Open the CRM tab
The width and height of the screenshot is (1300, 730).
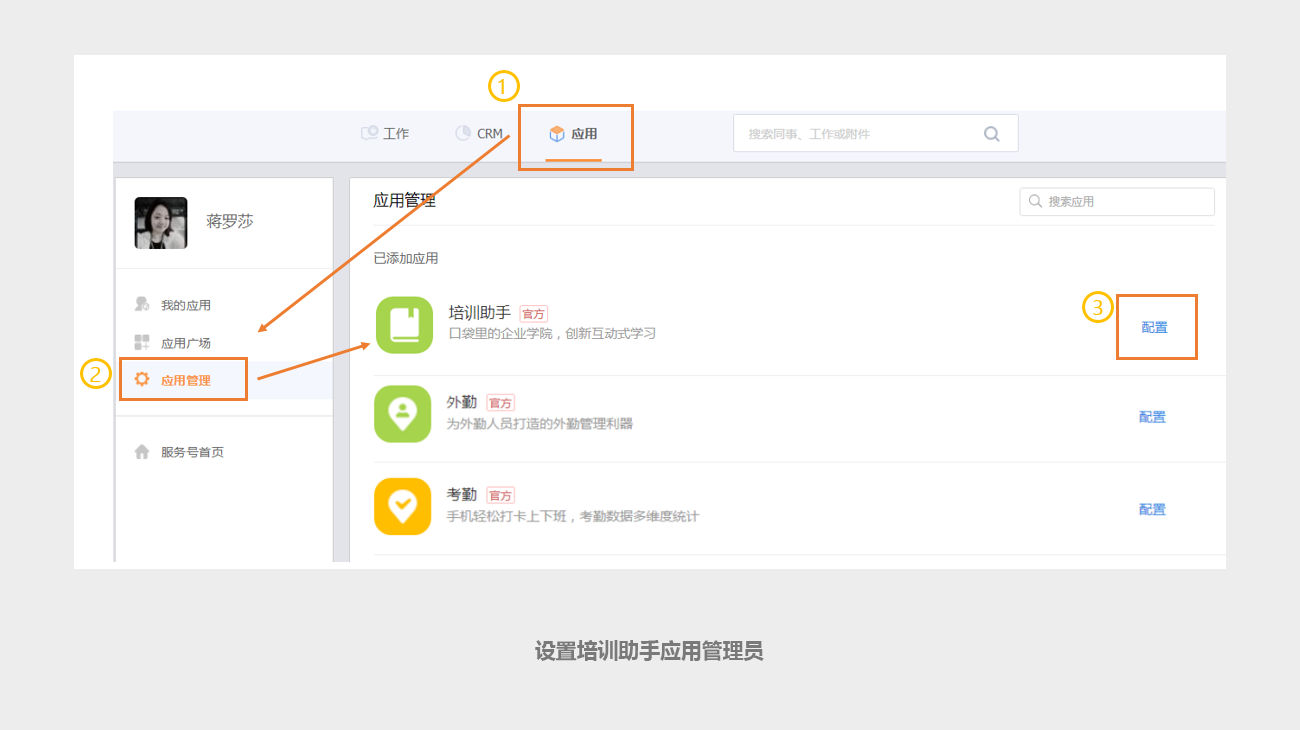[478, 133]
